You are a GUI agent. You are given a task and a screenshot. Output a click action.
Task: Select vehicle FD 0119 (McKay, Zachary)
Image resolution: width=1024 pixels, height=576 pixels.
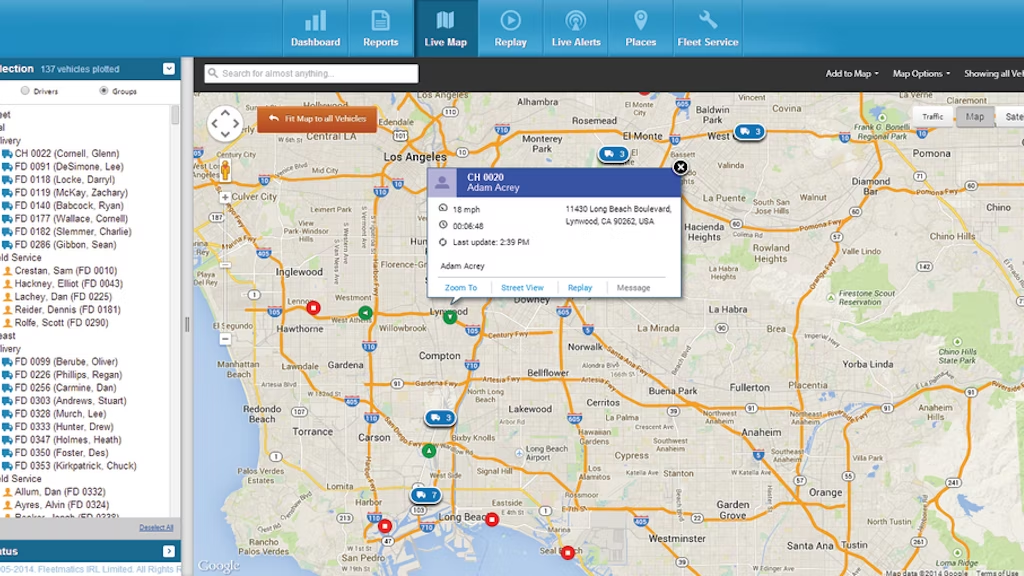[x=71, y=193]
